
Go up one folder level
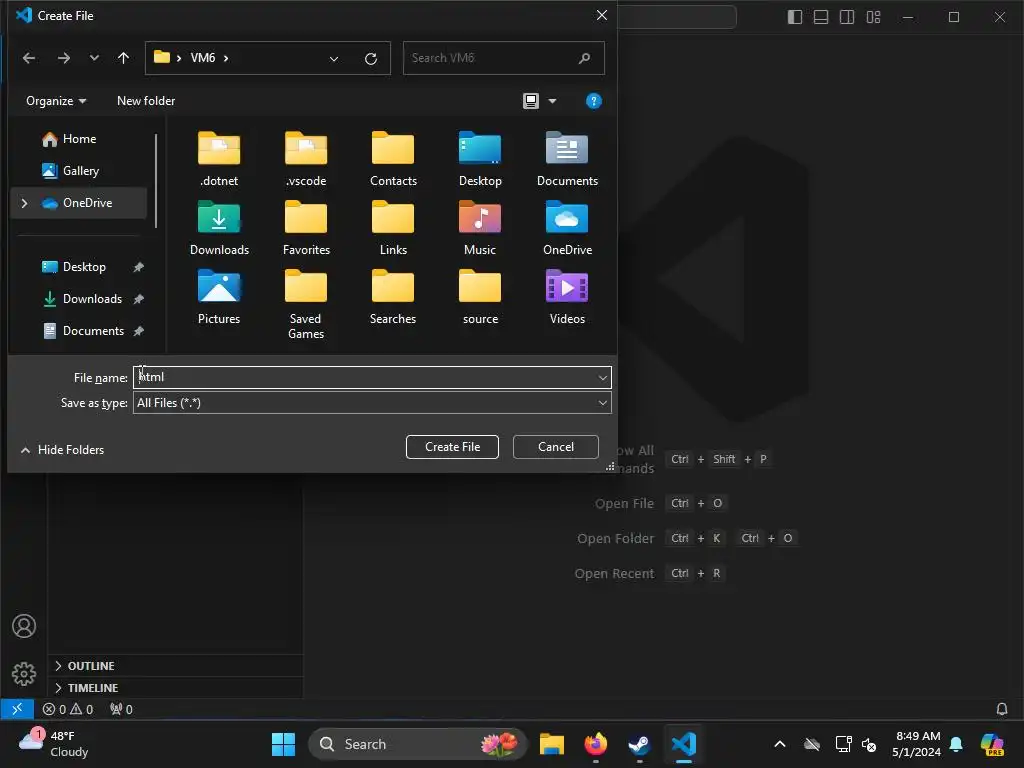point(123,58)
